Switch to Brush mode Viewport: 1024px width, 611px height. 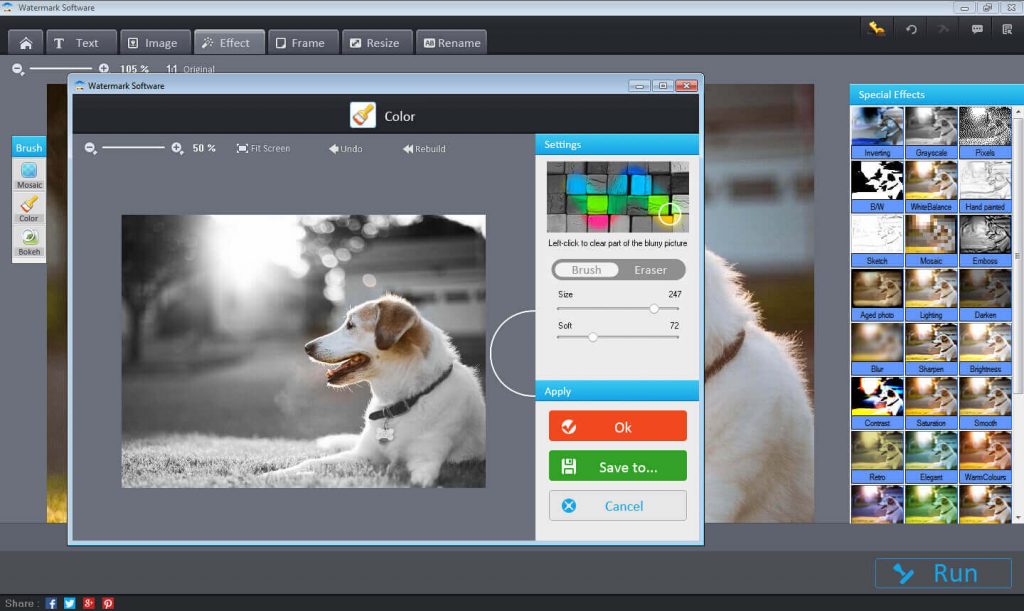click(586, 270)
